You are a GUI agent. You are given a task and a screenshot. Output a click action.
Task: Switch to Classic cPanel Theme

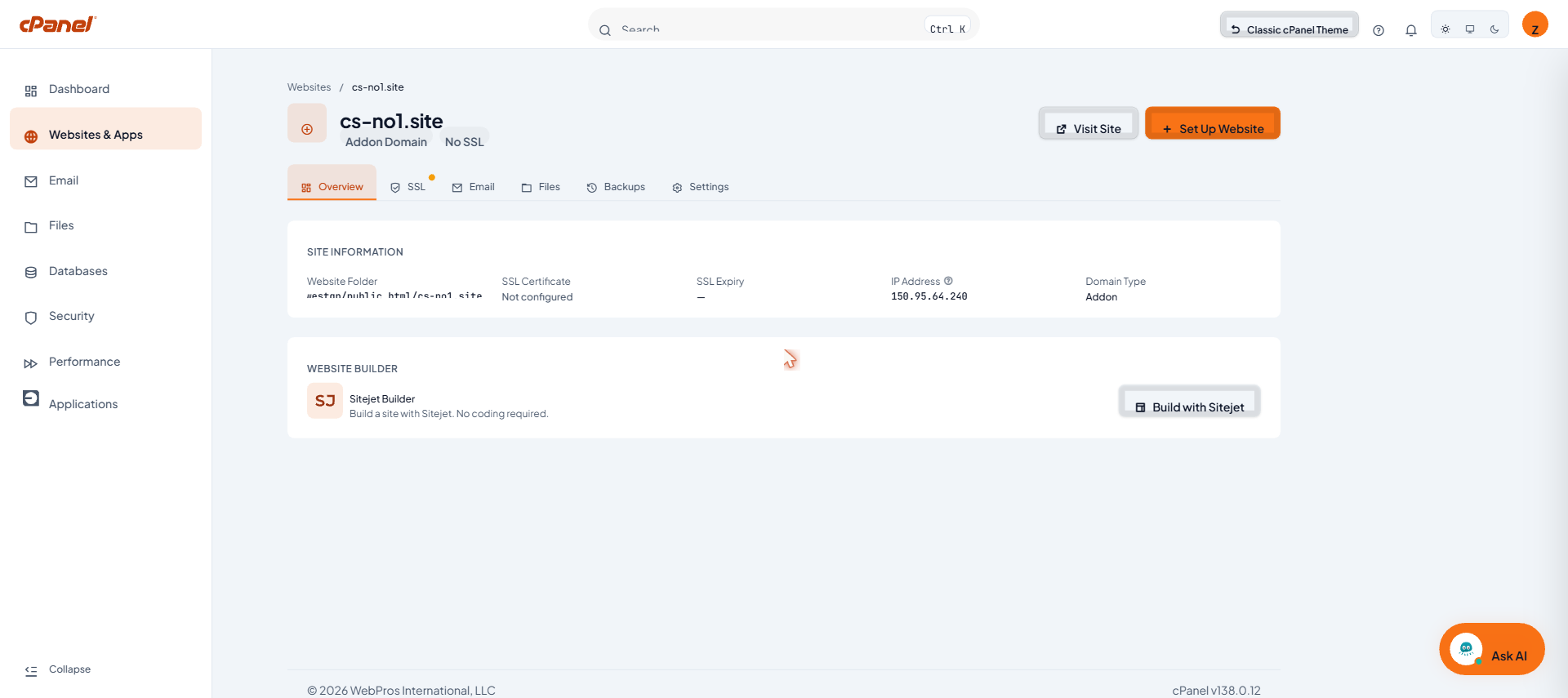pos(1290,25)
